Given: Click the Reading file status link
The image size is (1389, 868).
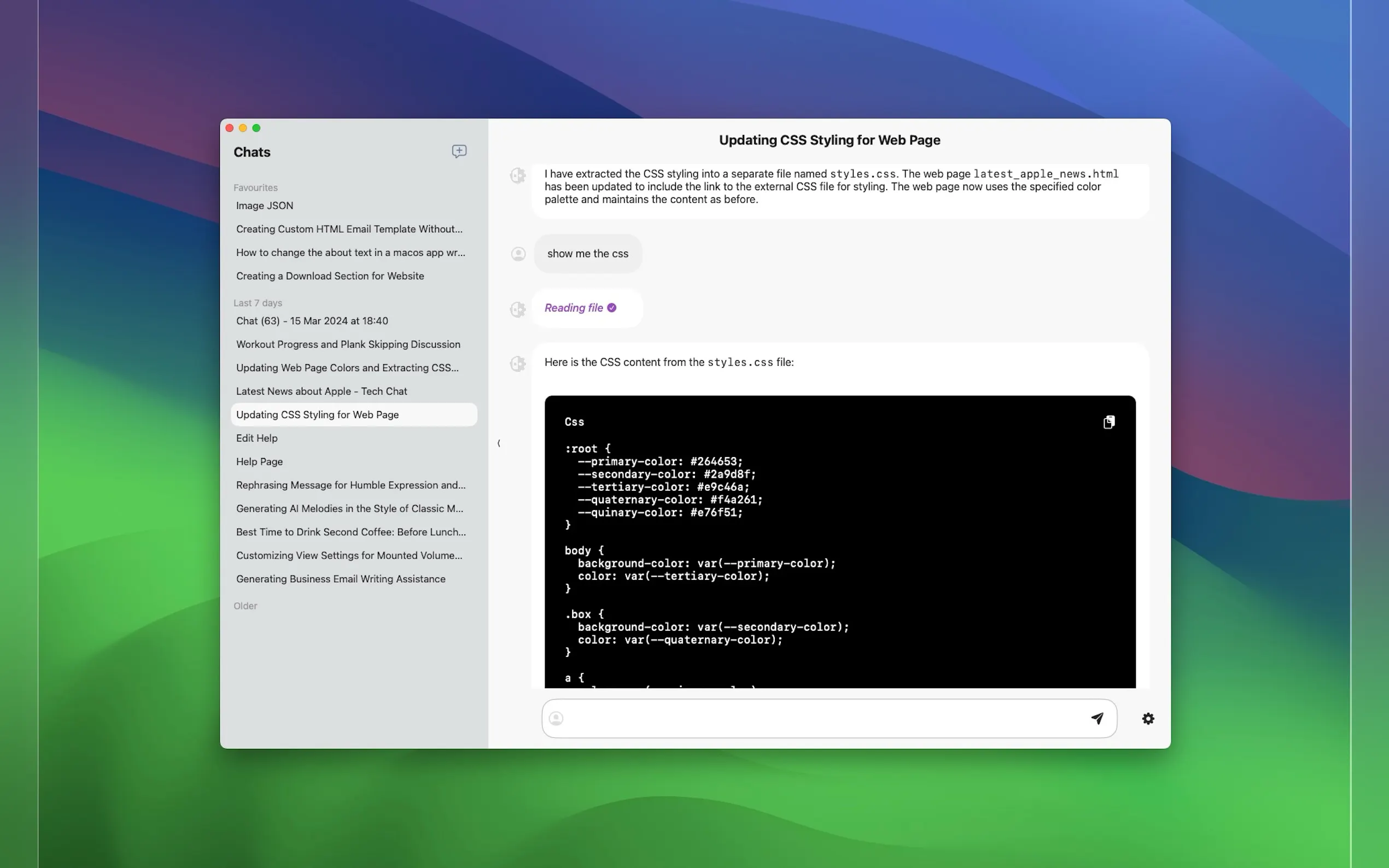Looking at the screenshot, I should coord(573,308).
